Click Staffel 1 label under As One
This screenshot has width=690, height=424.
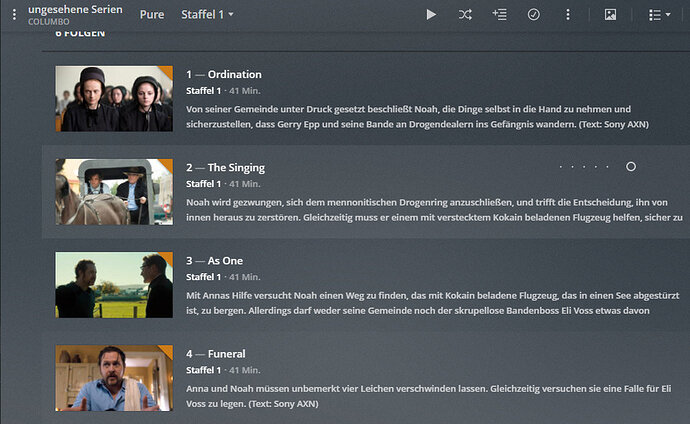[203, 277]
